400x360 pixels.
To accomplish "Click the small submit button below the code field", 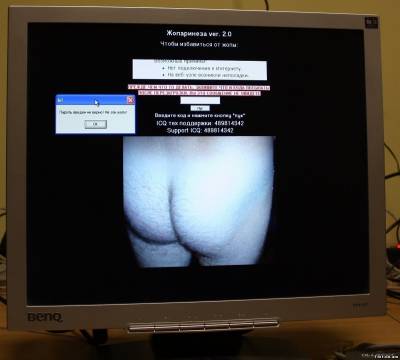I will pos(200,108).
